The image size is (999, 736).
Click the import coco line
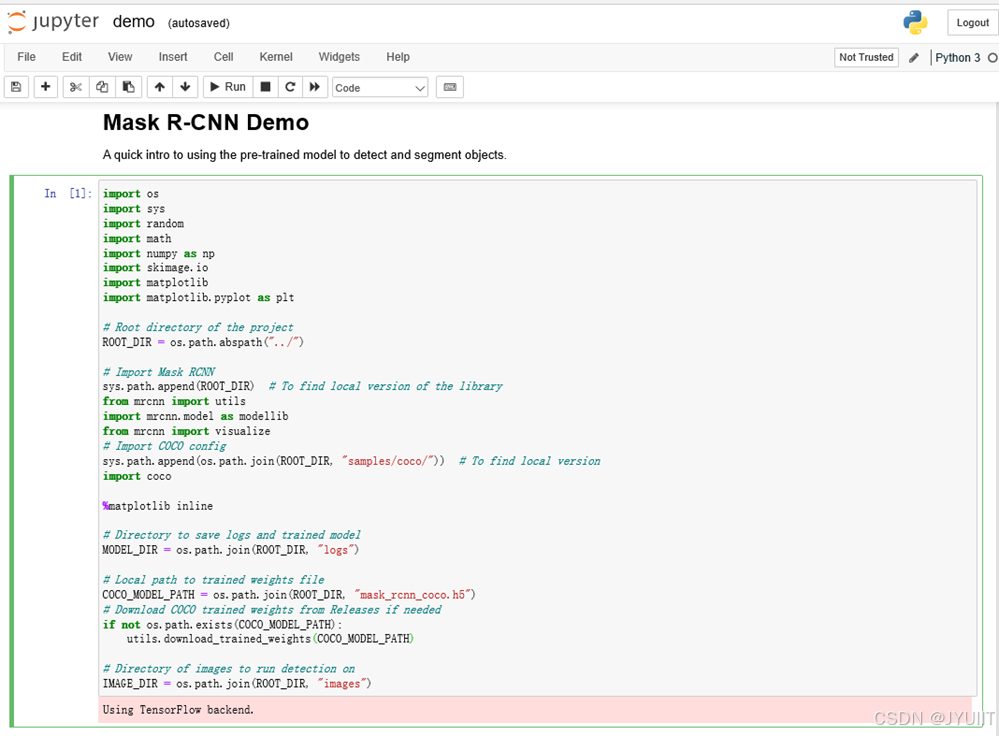[x=137, y=477]
